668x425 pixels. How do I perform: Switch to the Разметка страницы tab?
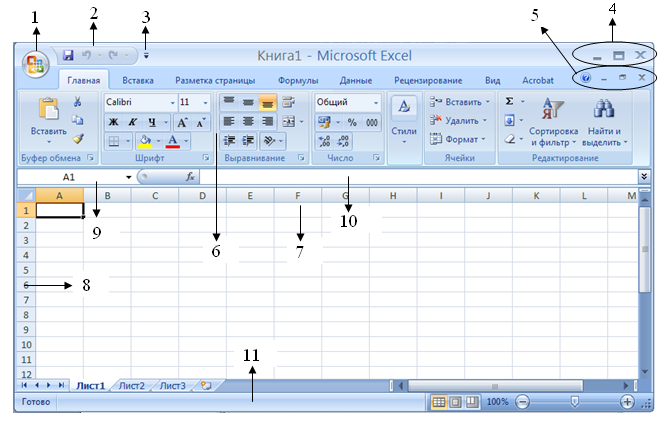pyautogui.click(x=215, y=80)
